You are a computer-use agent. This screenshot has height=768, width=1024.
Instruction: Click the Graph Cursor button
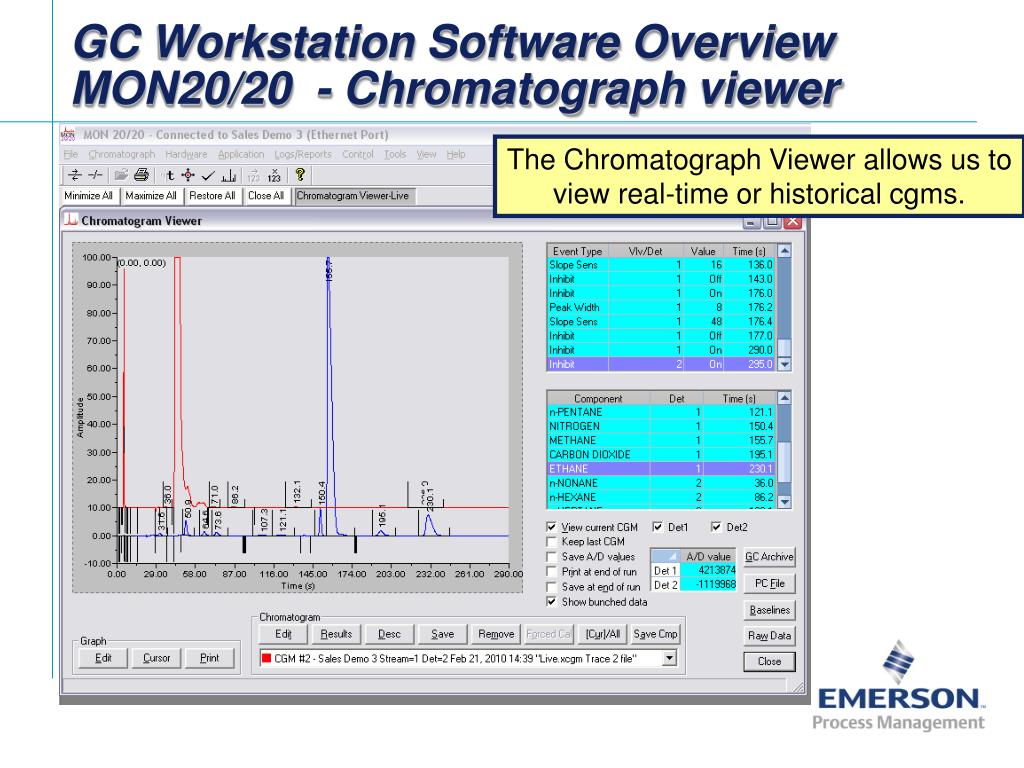pos(157,658)
